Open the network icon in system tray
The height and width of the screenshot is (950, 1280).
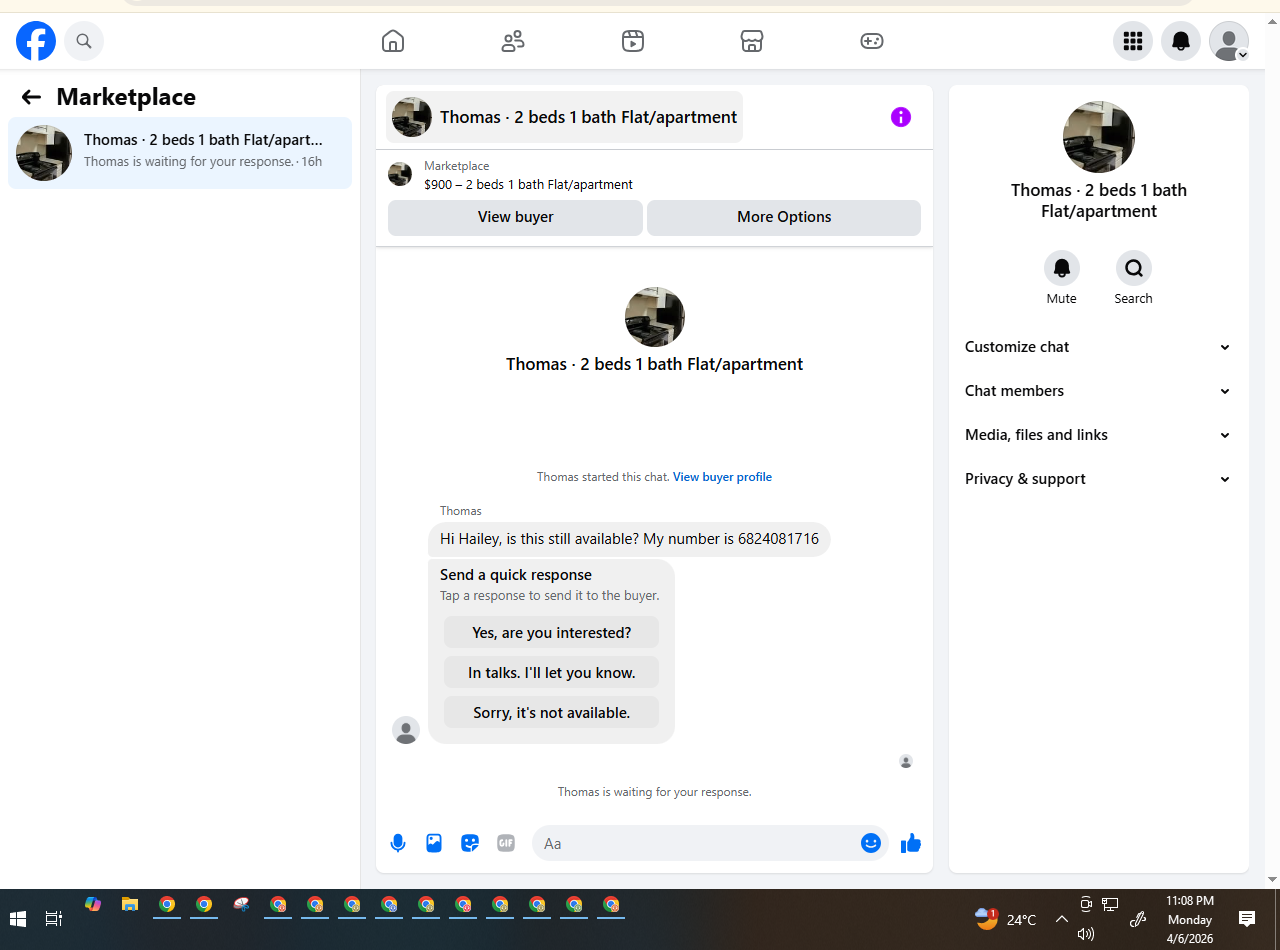point(1110,904)
